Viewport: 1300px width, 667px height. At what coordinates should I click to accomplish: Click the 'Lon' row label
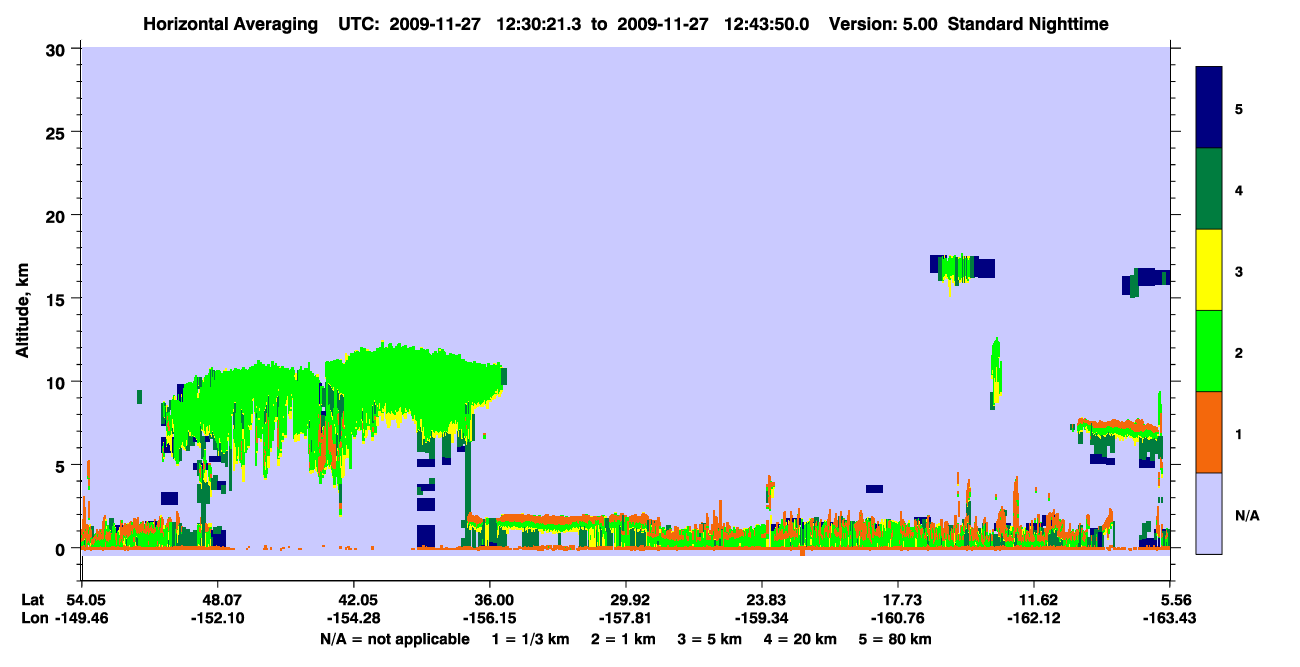pyautogui.click(x=33, y=619)
